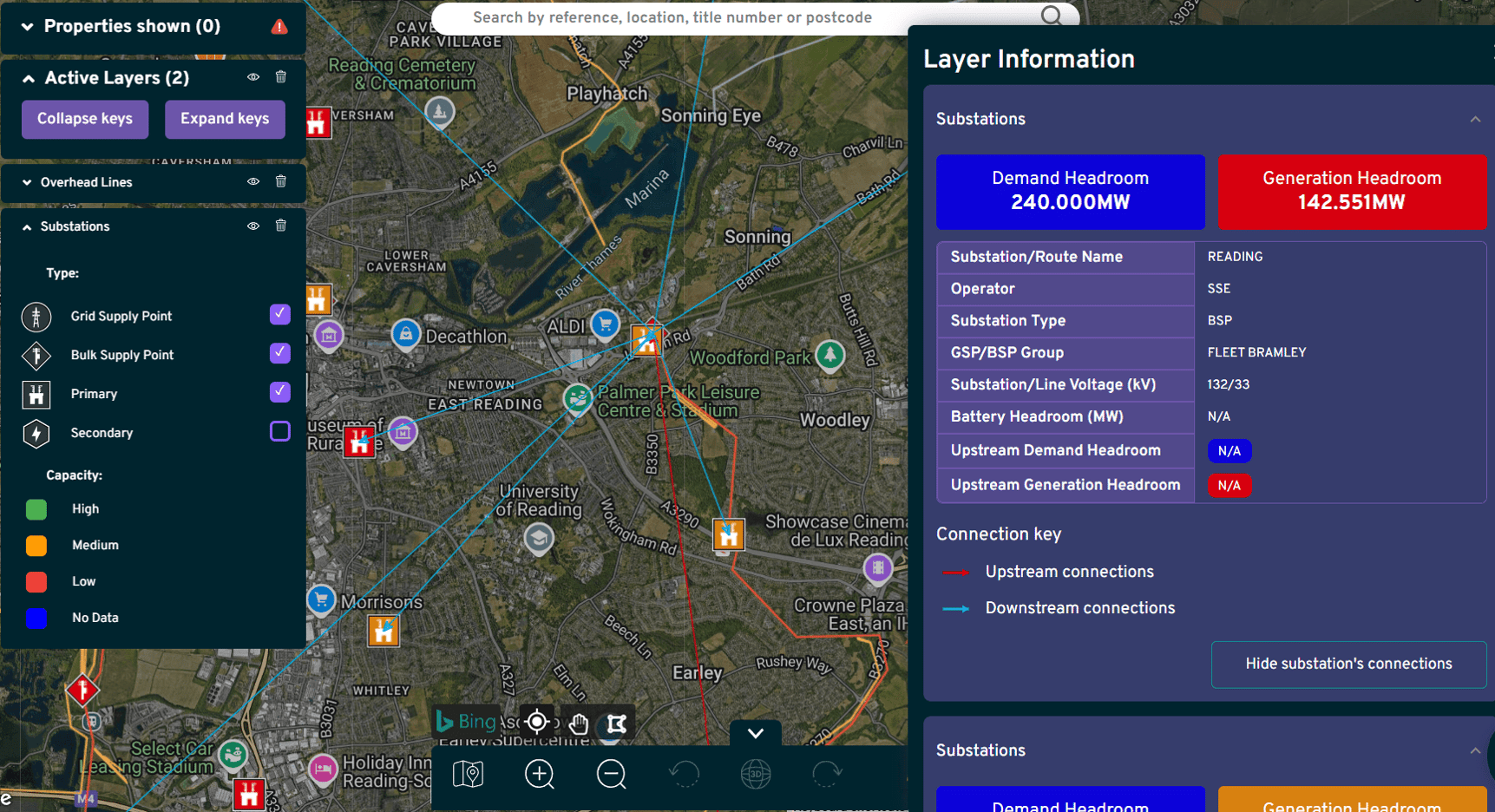The width and height of the screenshot is (1495, 812).
Task: Open the basemap selector icon
Action: 468,774
